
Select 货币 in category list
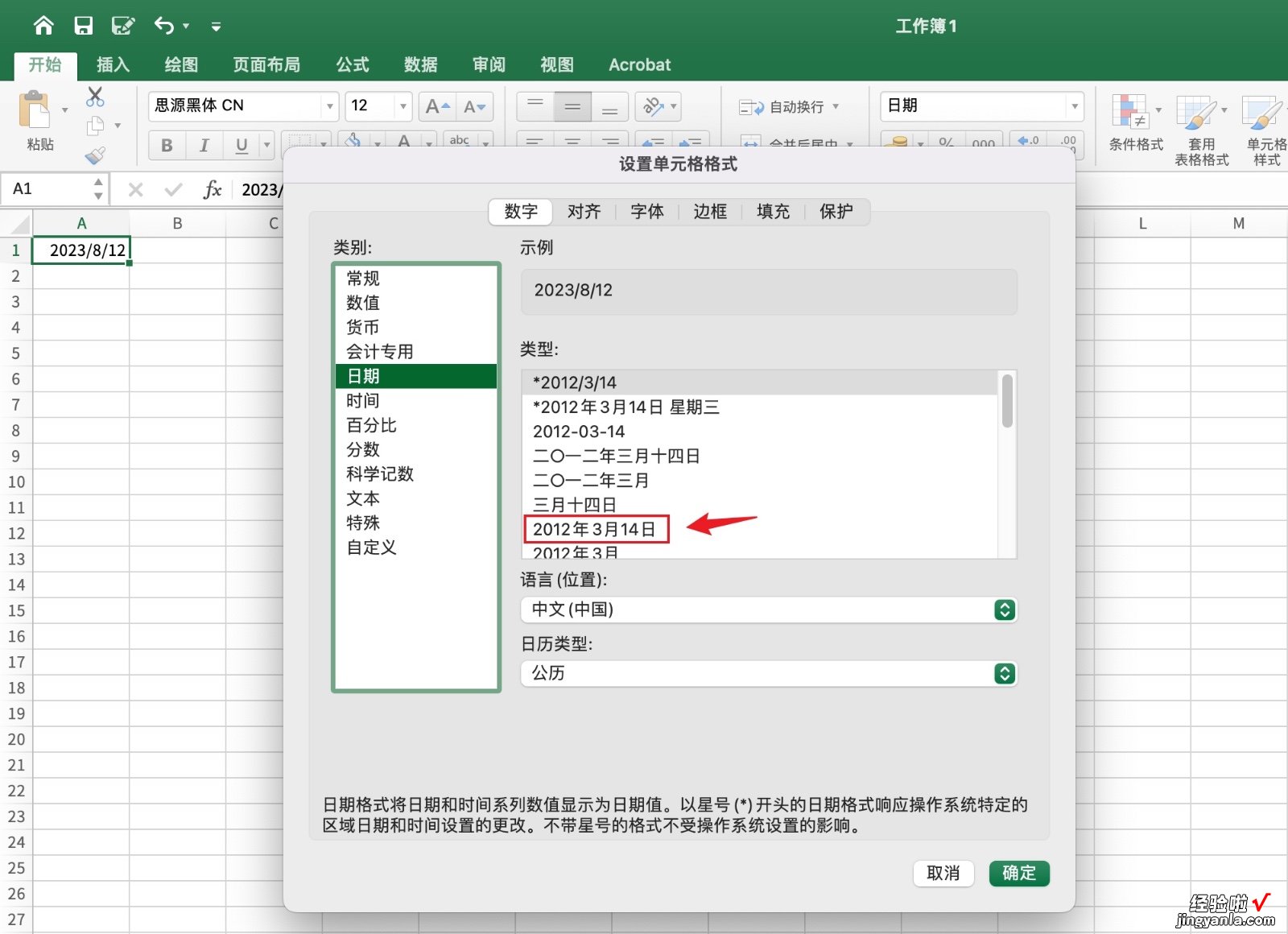(416, 327)
